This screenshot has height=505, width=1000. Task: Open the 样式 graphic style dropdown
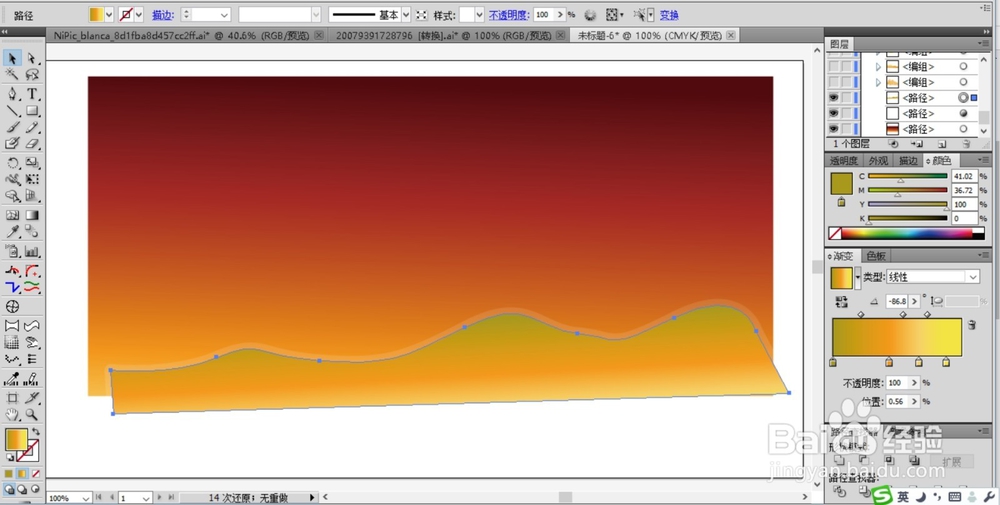(480, 15)
